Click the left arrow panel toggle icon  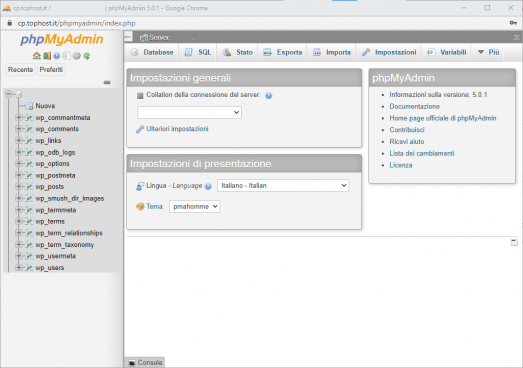pyautogui.click(x=128, y=37)
